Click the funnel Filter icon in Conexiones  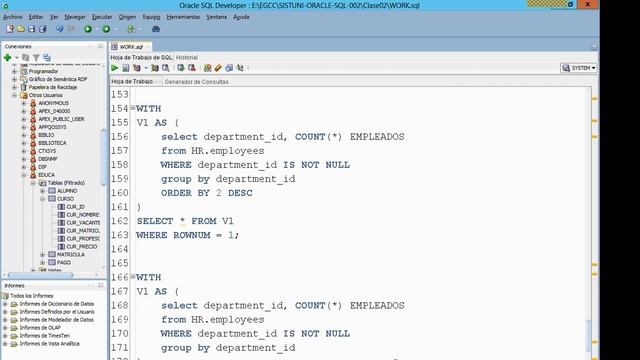click(x=36, y=58)
